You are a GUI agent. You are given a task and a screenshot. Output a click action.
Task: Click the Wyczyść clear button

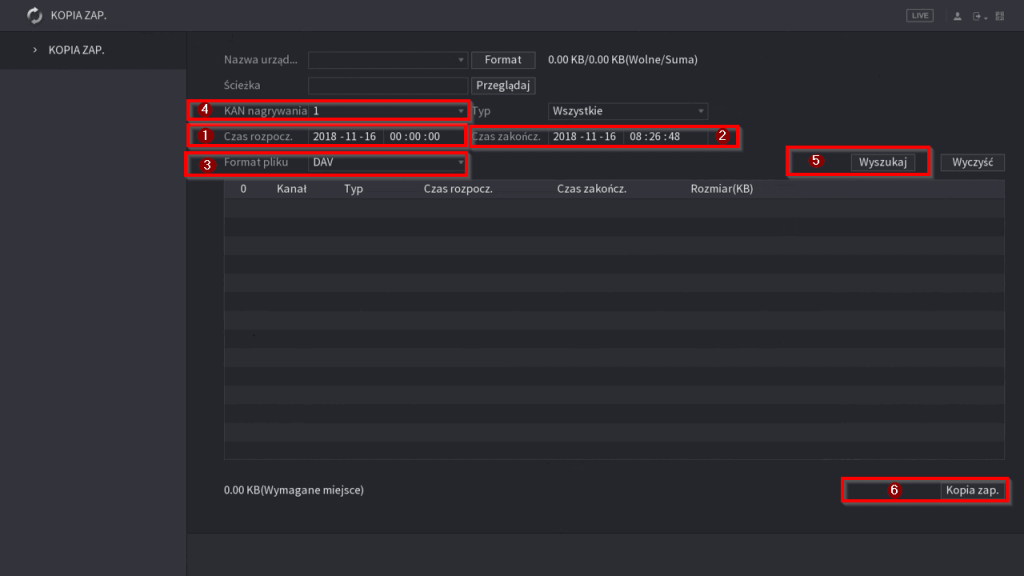971,162
